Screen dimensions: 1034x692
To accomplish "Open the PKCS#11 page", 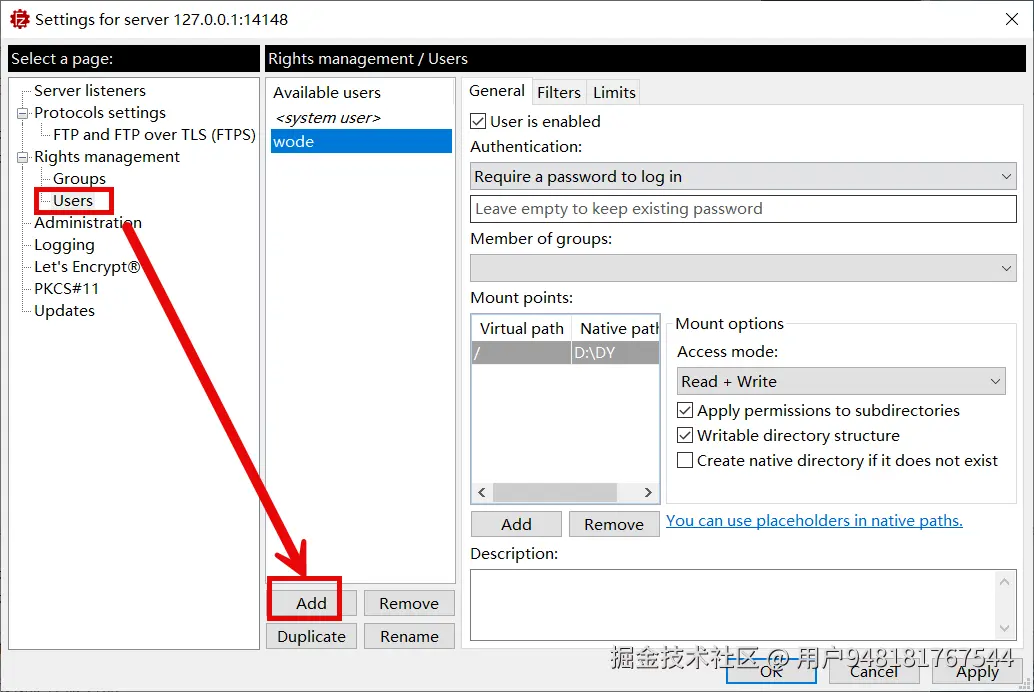I will coord(66,289).
